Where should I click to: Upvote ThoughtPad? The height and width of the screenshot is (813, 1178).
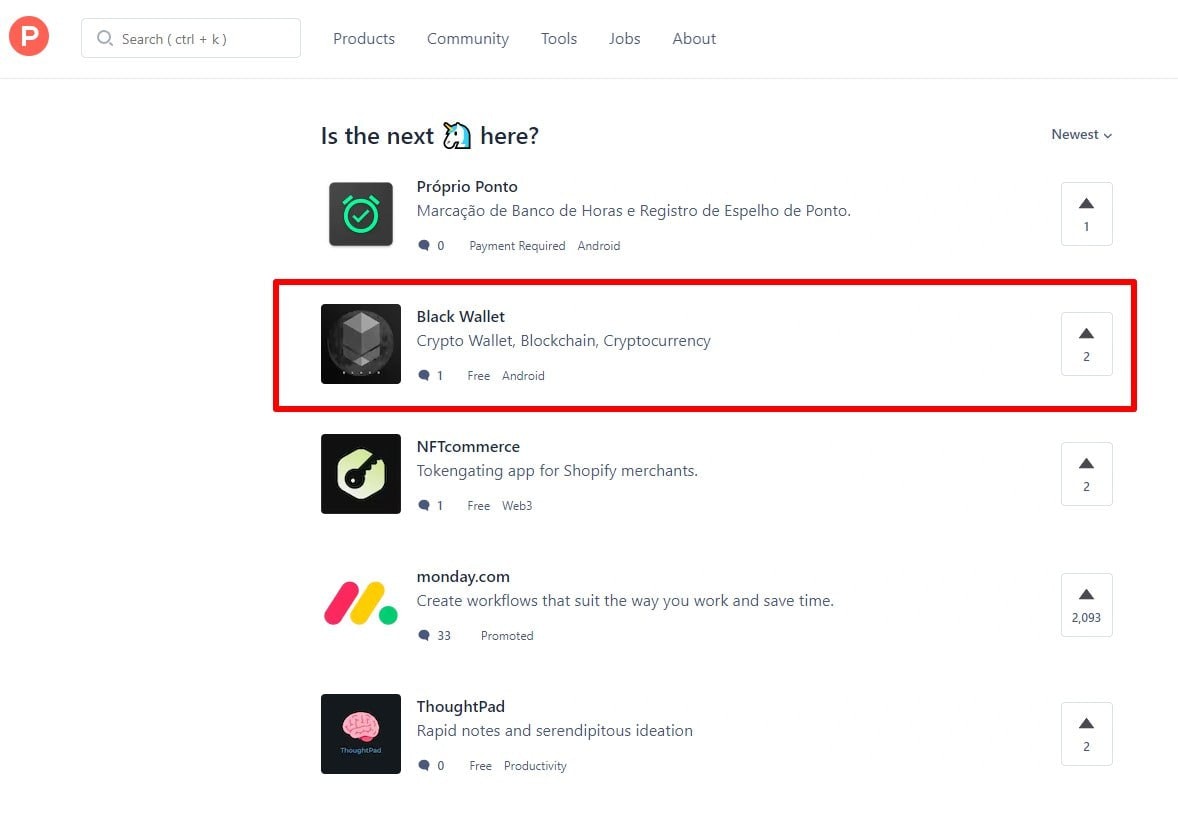coord(1086,734)
